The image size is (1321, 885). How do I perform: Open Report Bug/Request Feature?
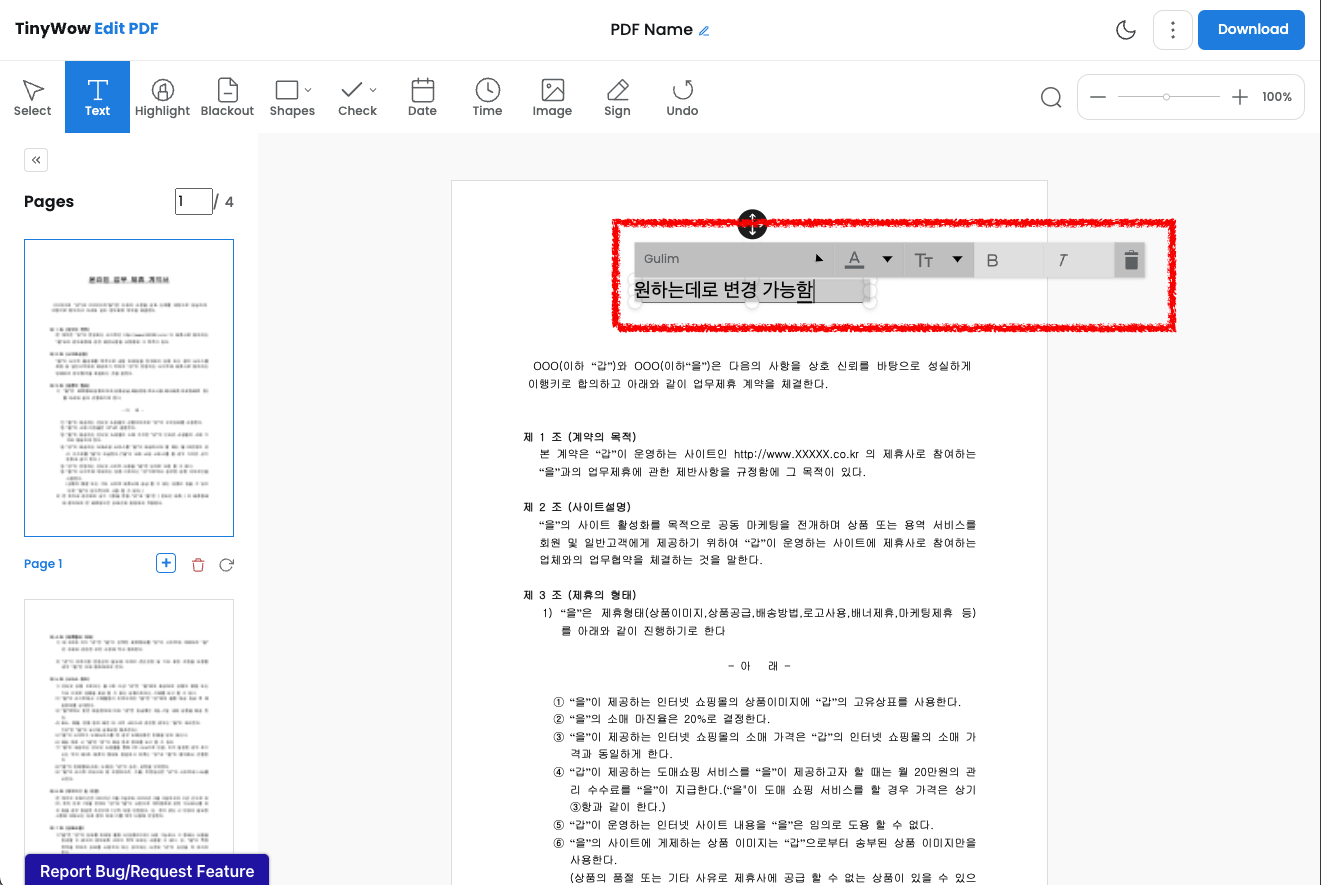click(146, 871)
